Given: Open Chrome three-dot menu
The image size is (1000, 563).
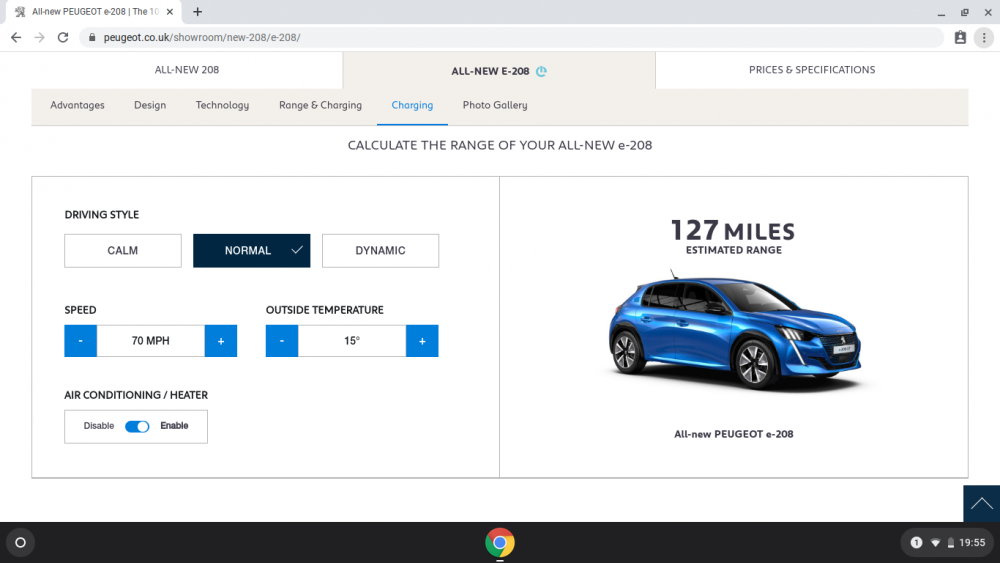Looking at the screenshot, I should [984, 38].
